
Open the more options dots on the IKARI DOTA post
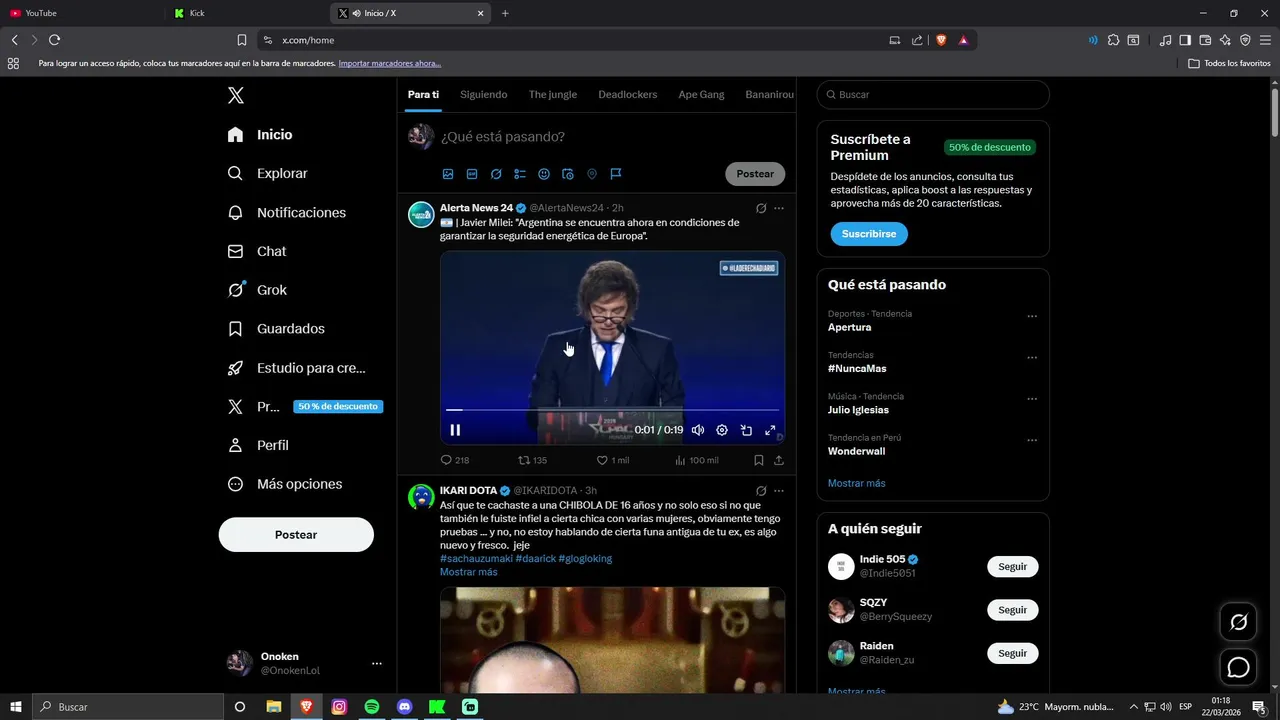pos(779,491)
